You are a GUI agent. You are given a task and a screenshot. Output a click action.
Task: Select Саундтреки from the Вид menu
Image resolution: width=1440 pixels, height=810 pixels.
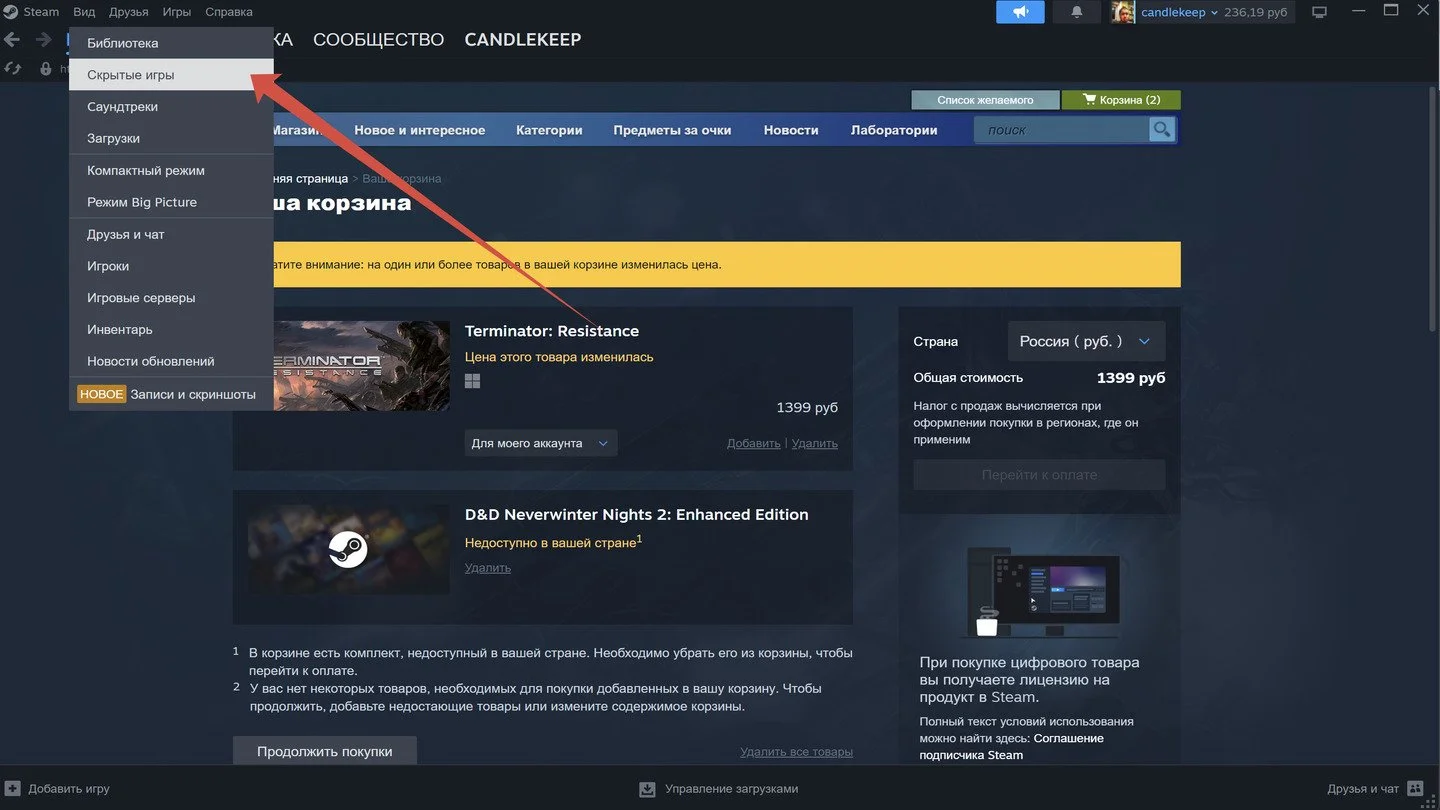point(171,107)
